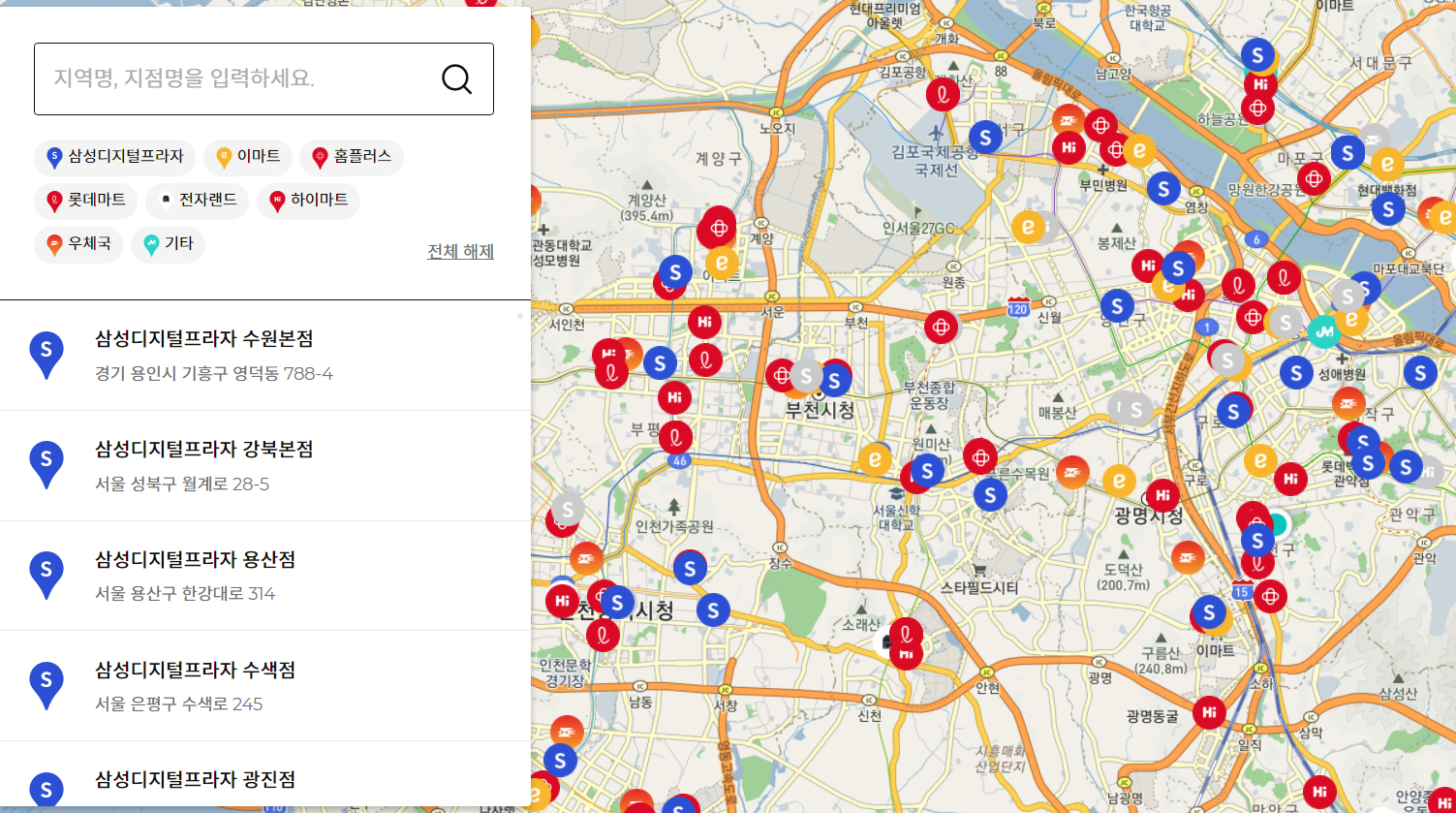Click the Homeplus marker near 신월

click(x=941, y=328)
